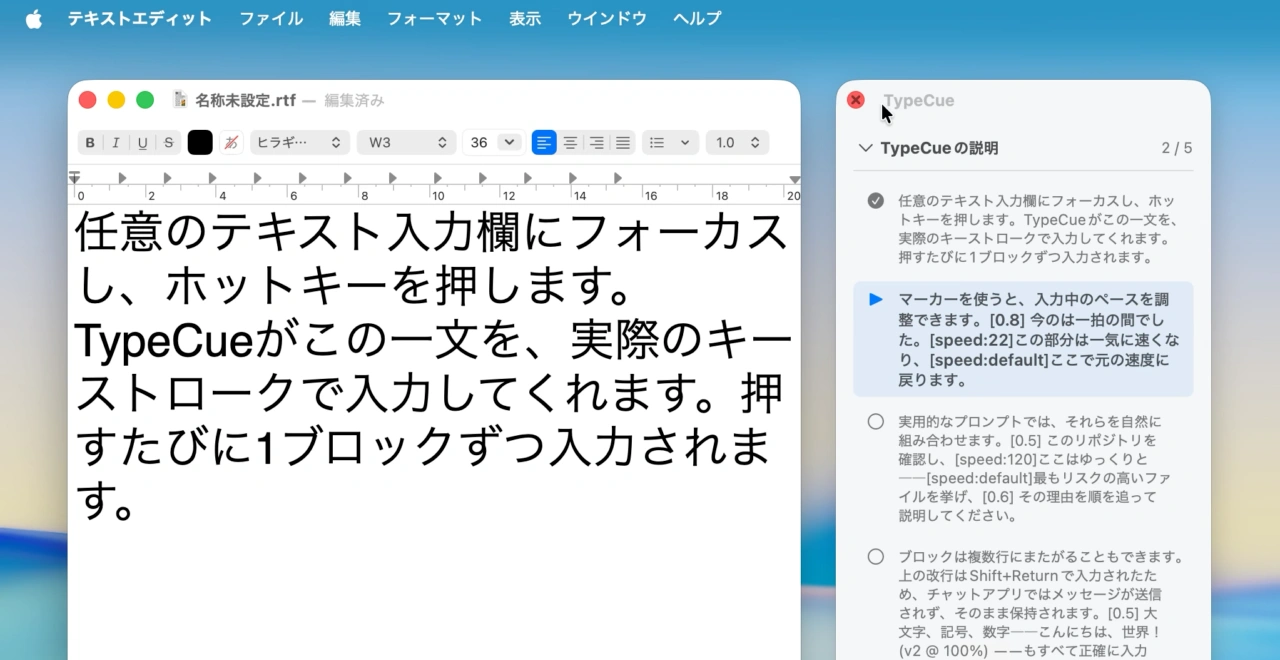Open the list bullets and numbering dropdown
Screen dimensions: 1280x660
tap(670, 143)
